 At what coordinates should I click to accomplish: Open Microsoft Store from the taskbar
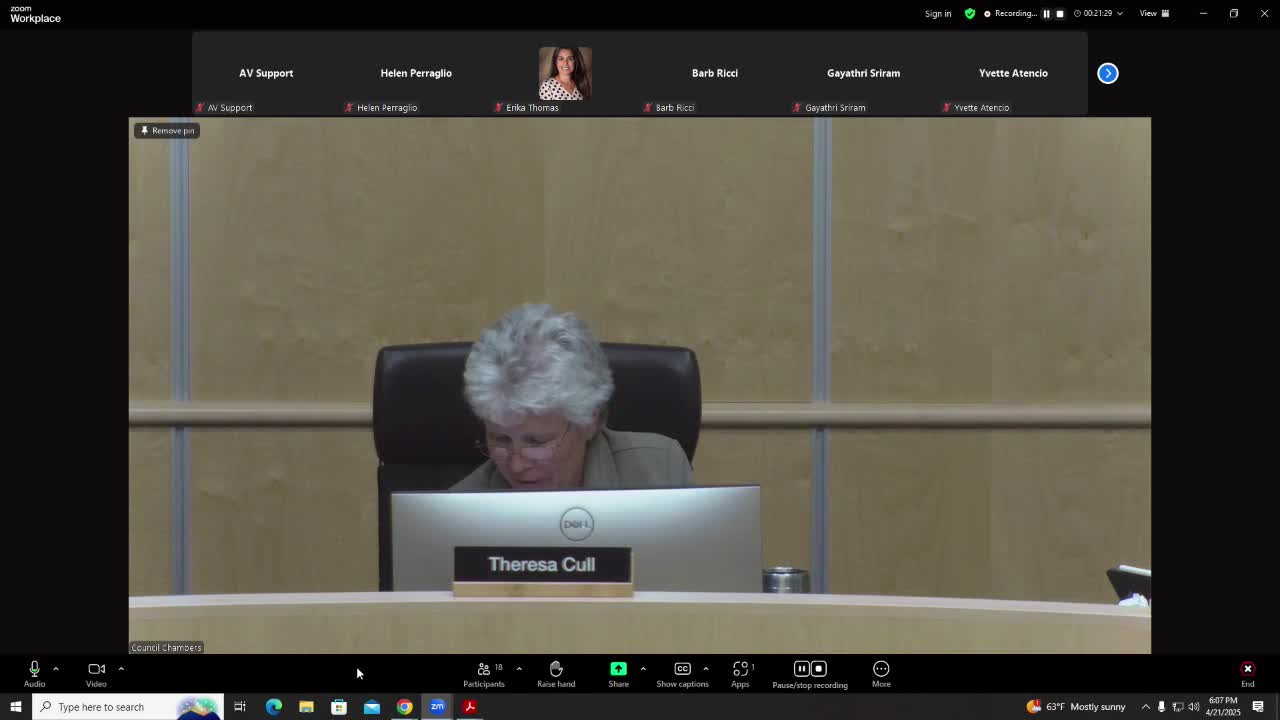pos(339,707)
